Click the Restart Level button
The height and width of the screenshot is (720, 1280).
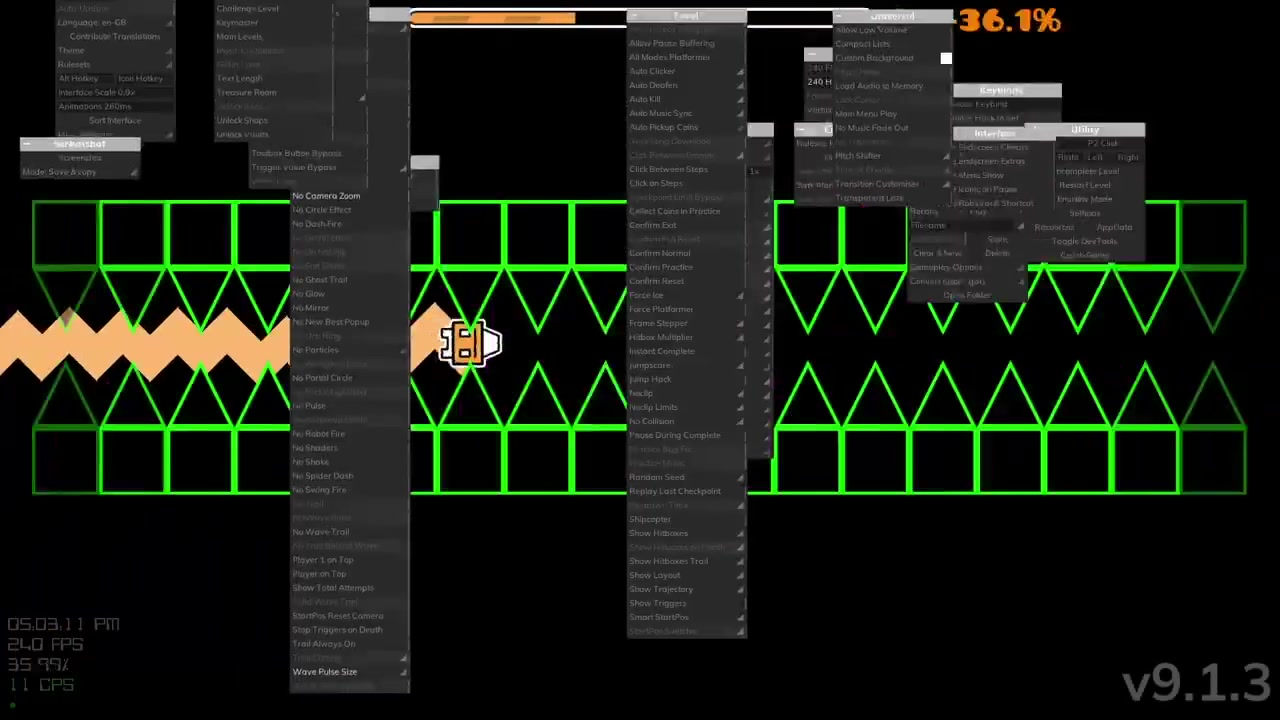[1085, 185]
